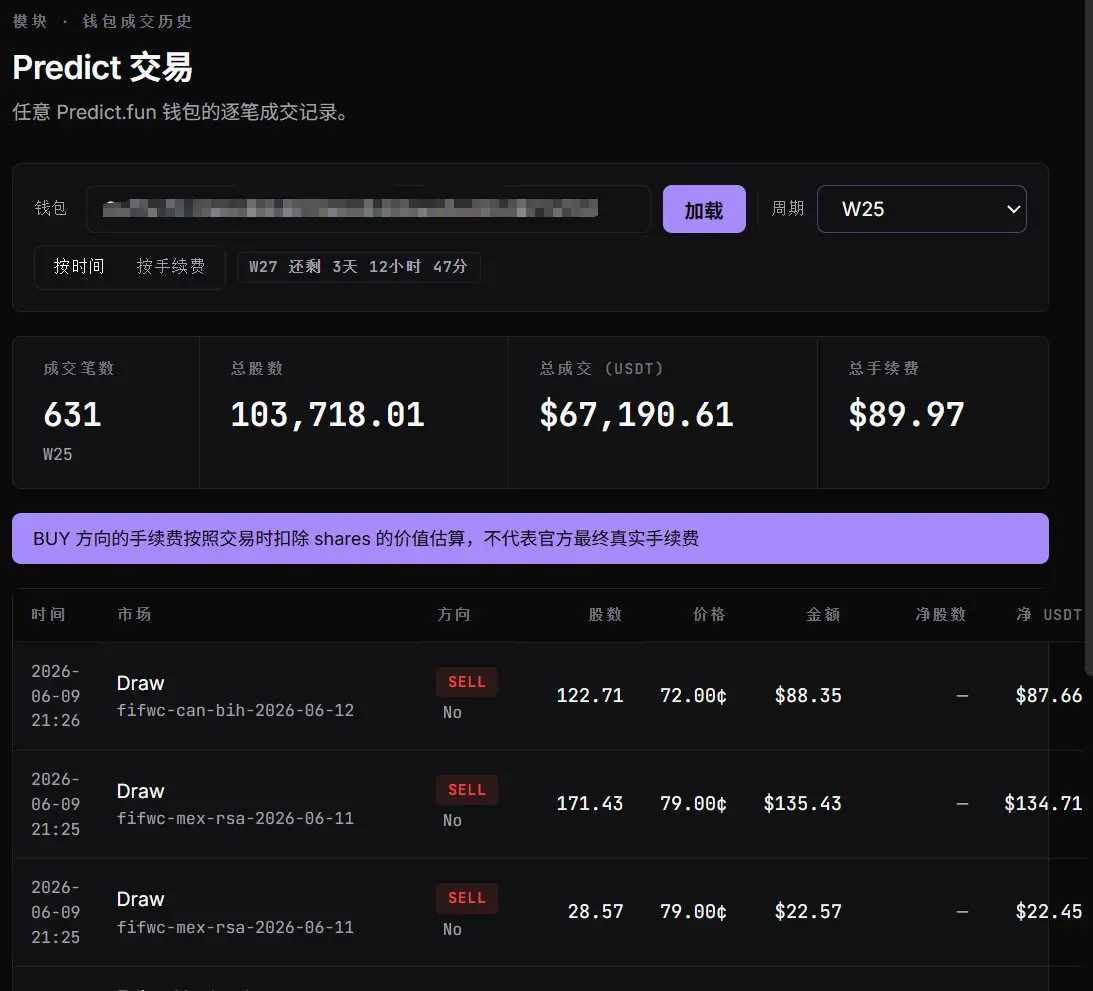Viewport: 1093px width, 991px height.
Task: Open market fifwc-can-bih-2026-06-12
Action: 235,710
